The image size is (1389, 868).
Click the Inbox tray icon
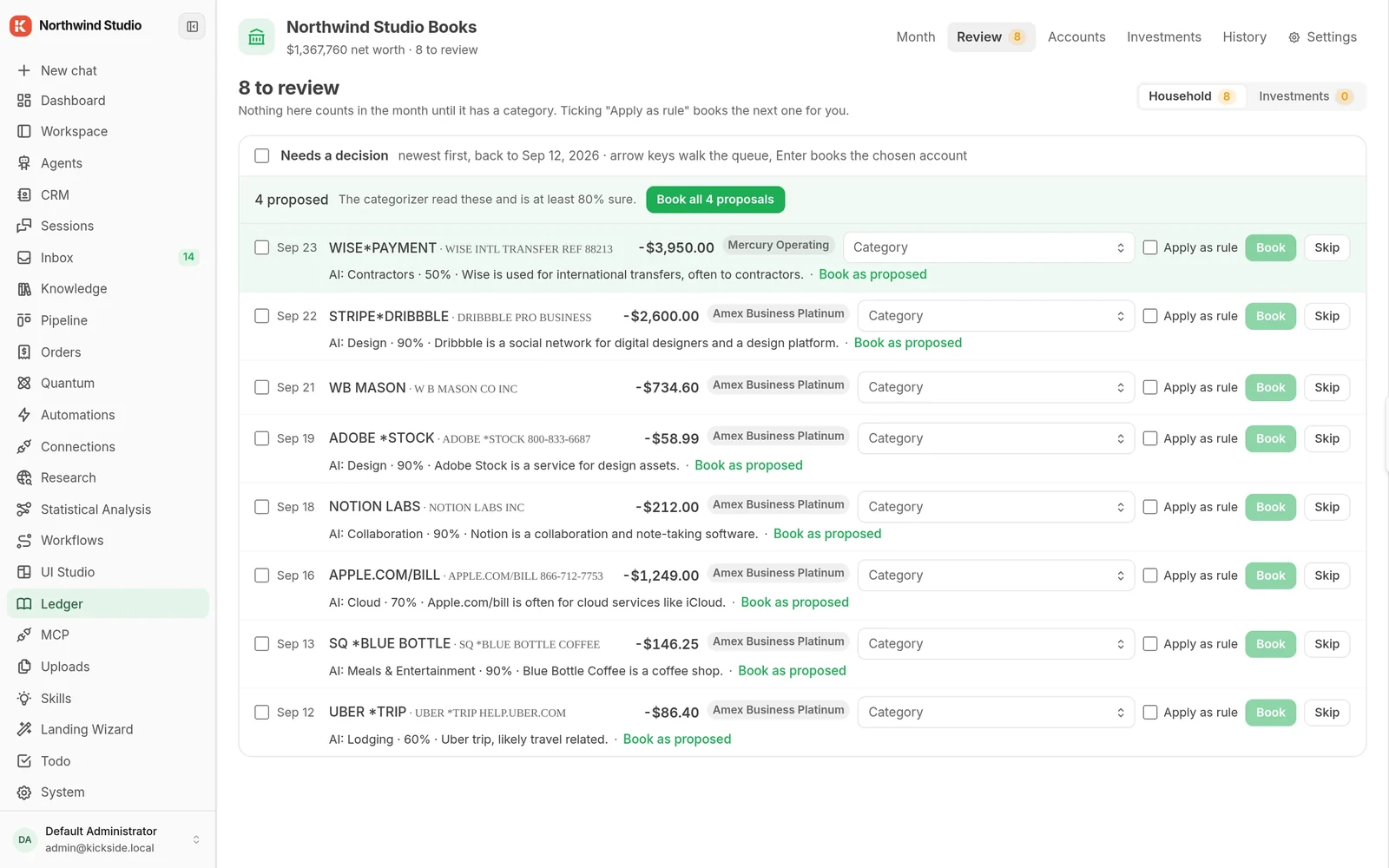pos(24,258)
